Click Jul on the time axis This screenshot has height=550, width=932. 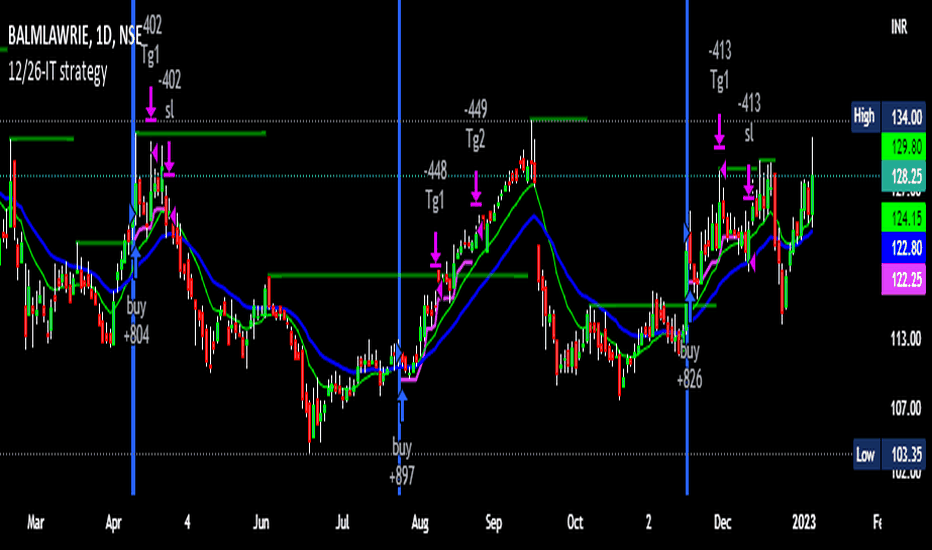click(x=342, y=523)
